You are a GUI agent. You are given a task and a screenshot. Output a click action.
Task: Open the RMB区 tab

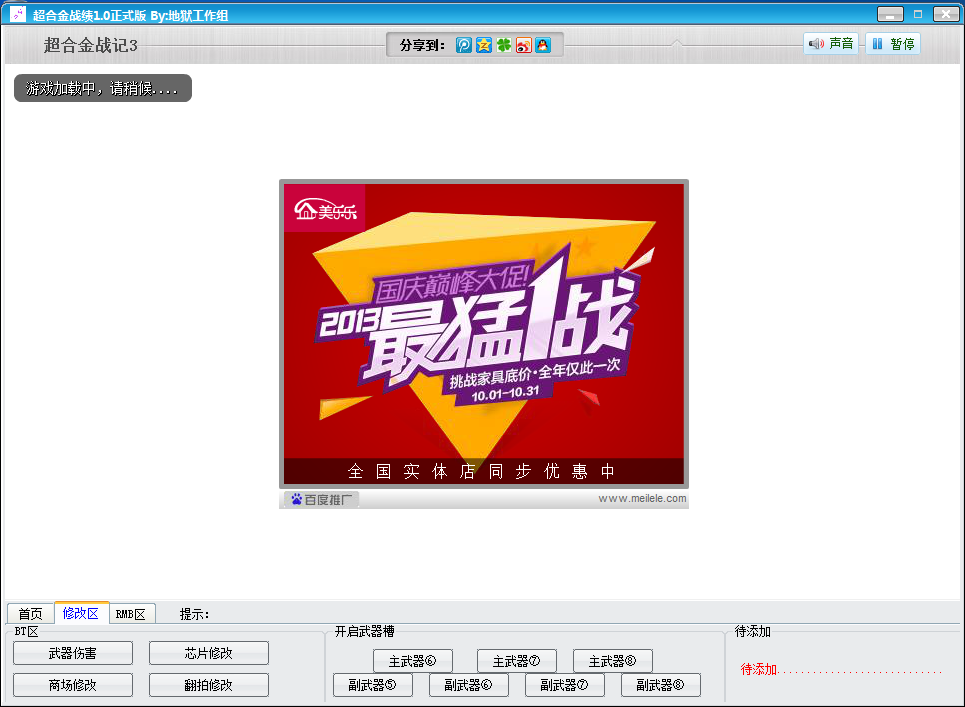point(132,613)
